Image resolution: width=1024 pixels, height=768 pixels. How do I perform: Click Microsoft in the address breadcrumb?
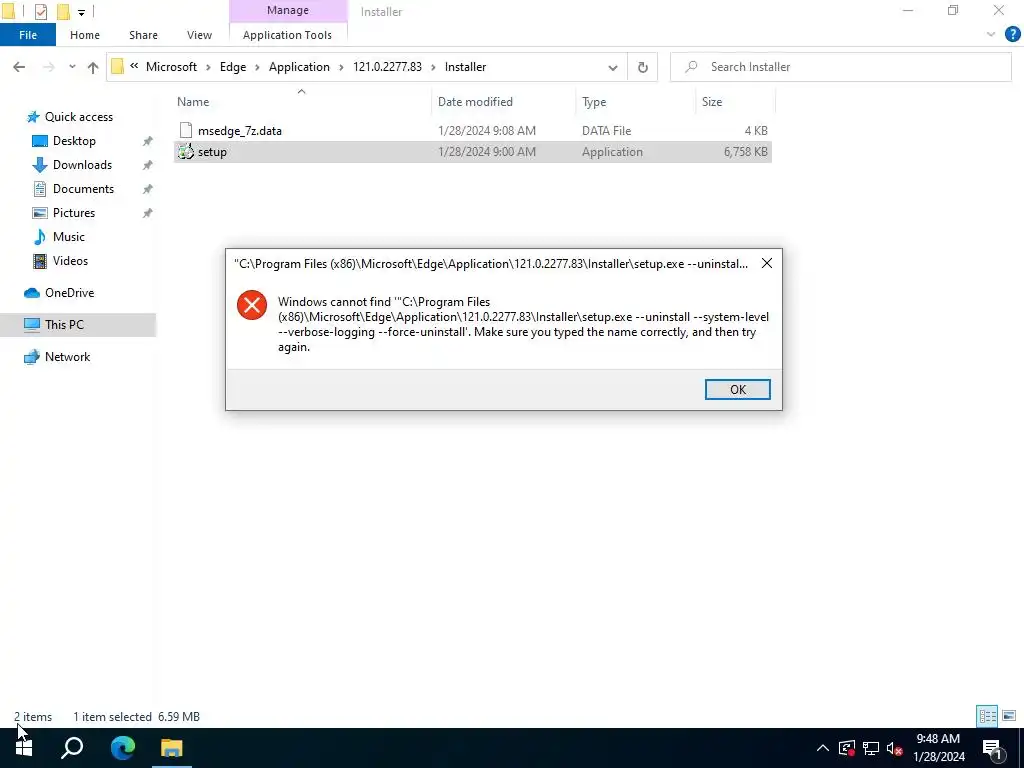171,67
